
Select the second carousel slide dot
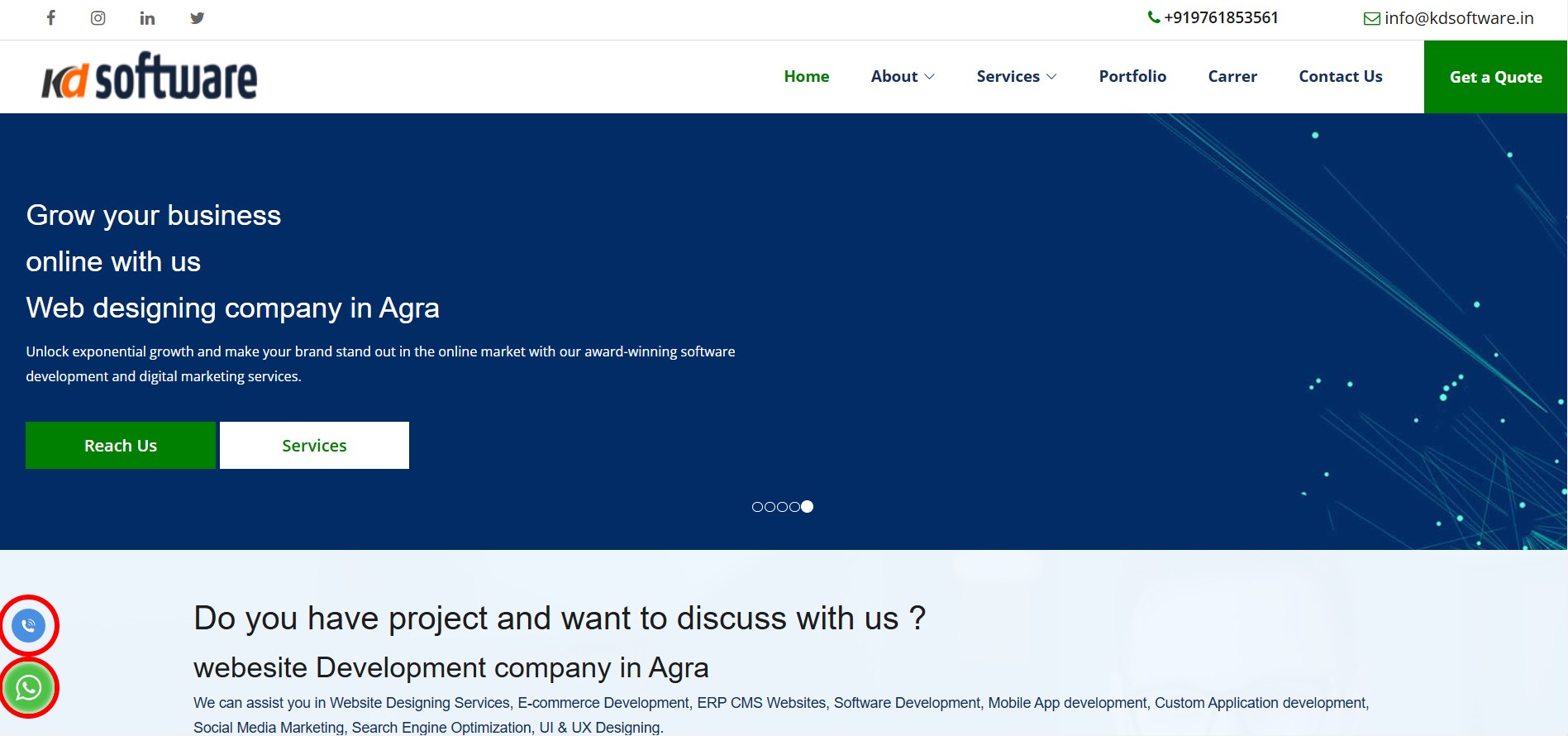(x=770, y=507)
